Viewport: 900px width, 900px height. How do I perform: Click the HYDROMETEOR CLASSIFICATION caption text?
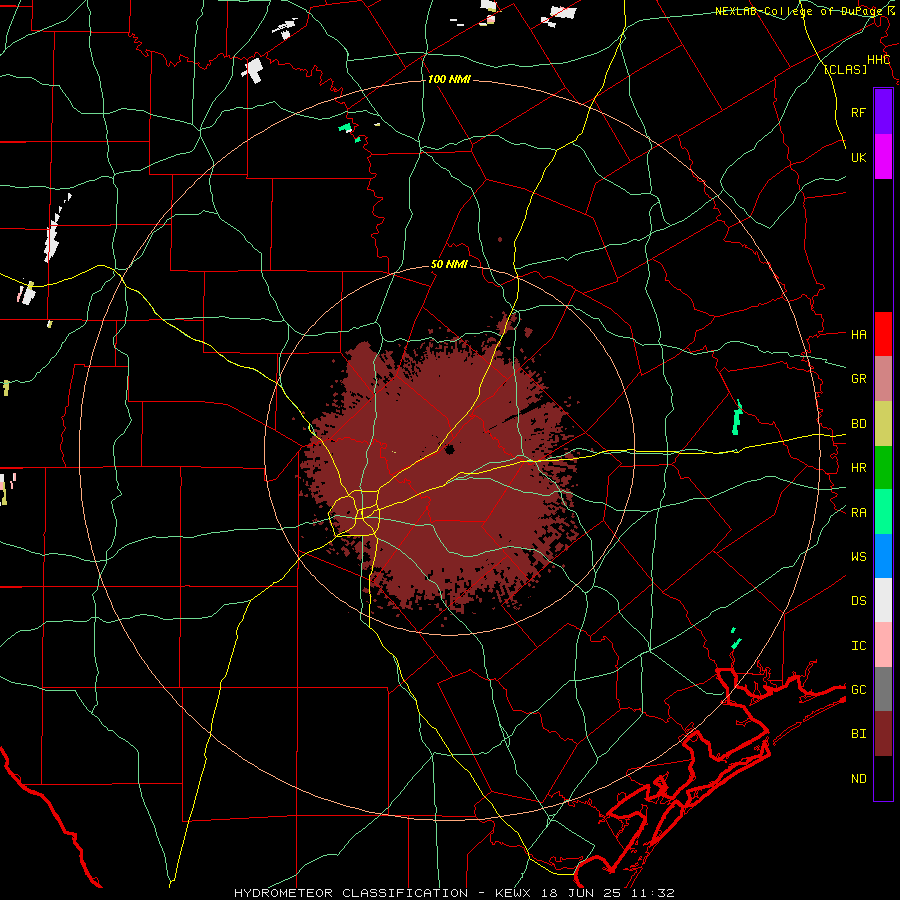(x=351, y=893)
